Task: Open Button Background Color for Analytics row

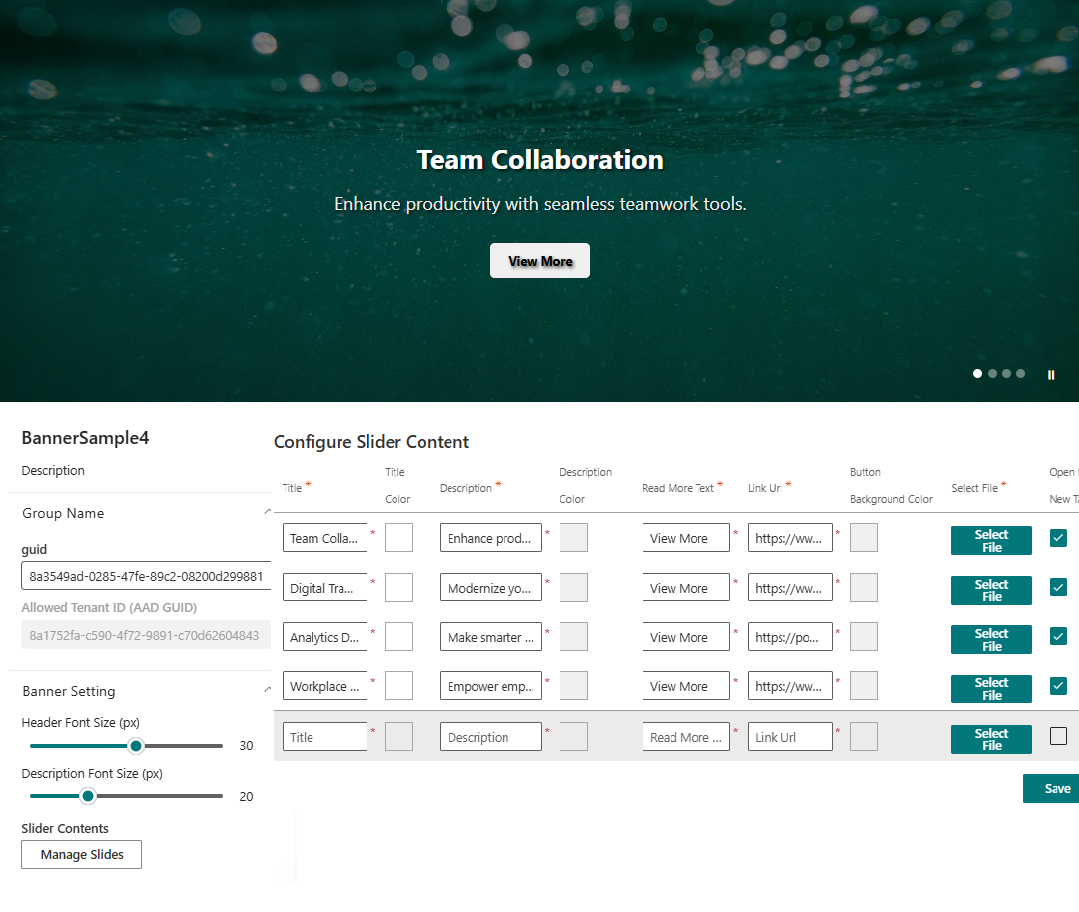Action: tap(863, 636)
